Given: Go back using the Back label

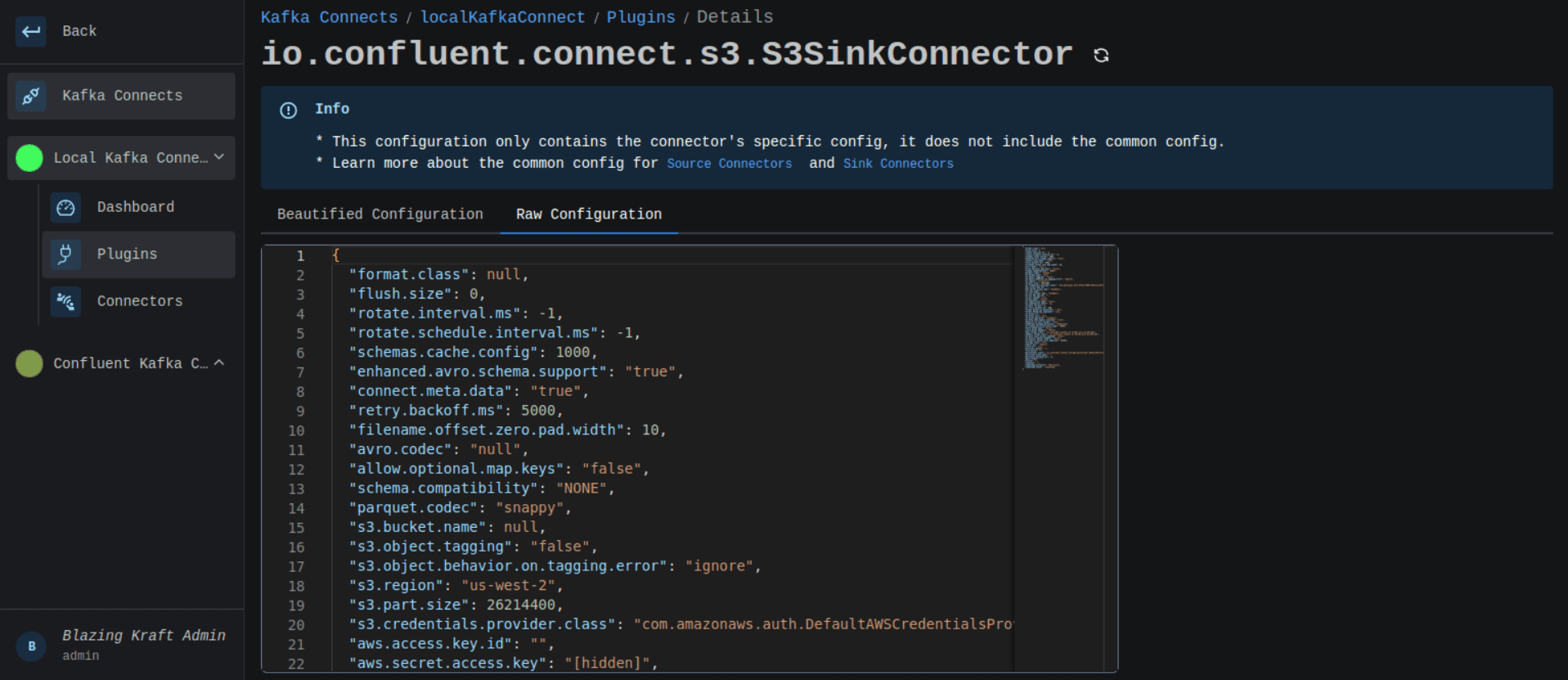Looking at the screenshot, I should click(x=79, y=31).
